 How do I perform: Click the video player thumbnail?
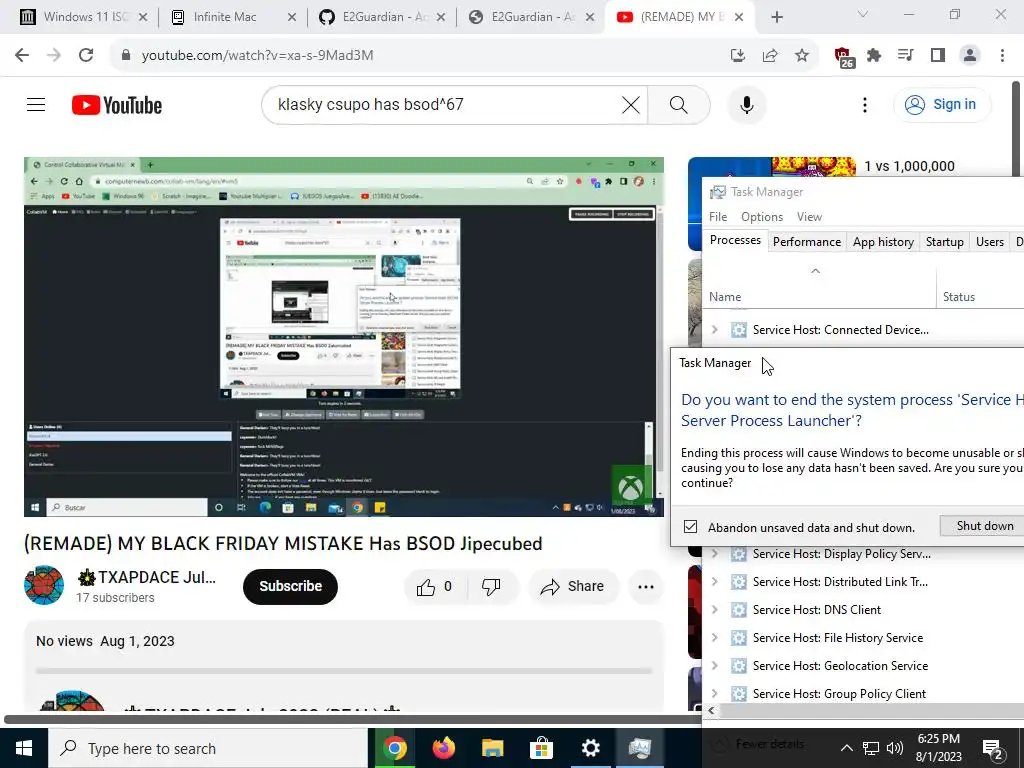[x=344, y=337]
